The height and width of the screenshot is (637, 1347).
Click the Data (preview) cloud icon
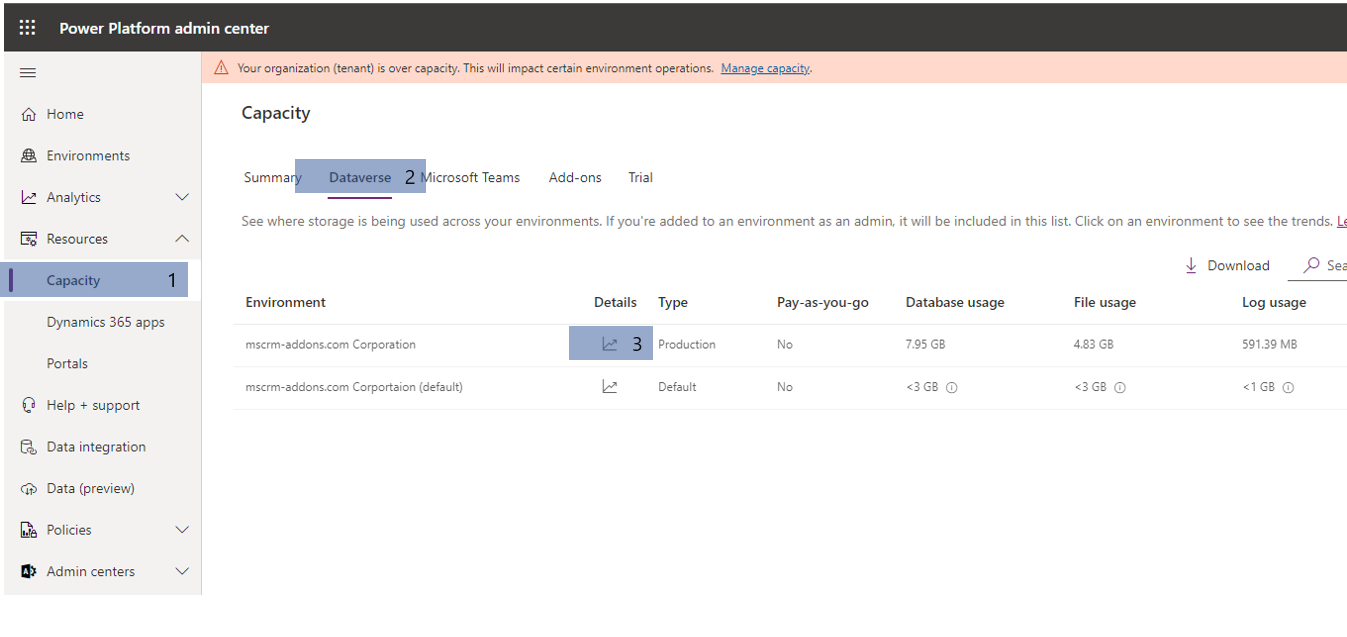[29, 489]
